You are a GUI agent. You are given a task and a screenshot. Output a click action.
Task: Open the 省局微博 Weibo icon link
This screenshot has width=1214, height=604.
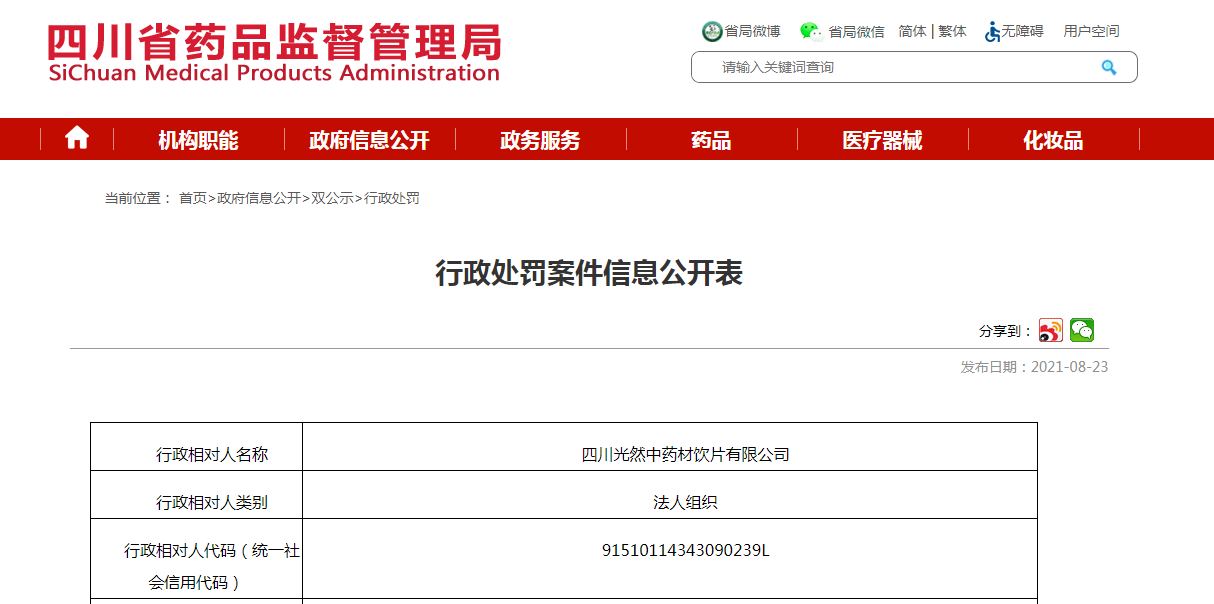[x=712, y=31]
